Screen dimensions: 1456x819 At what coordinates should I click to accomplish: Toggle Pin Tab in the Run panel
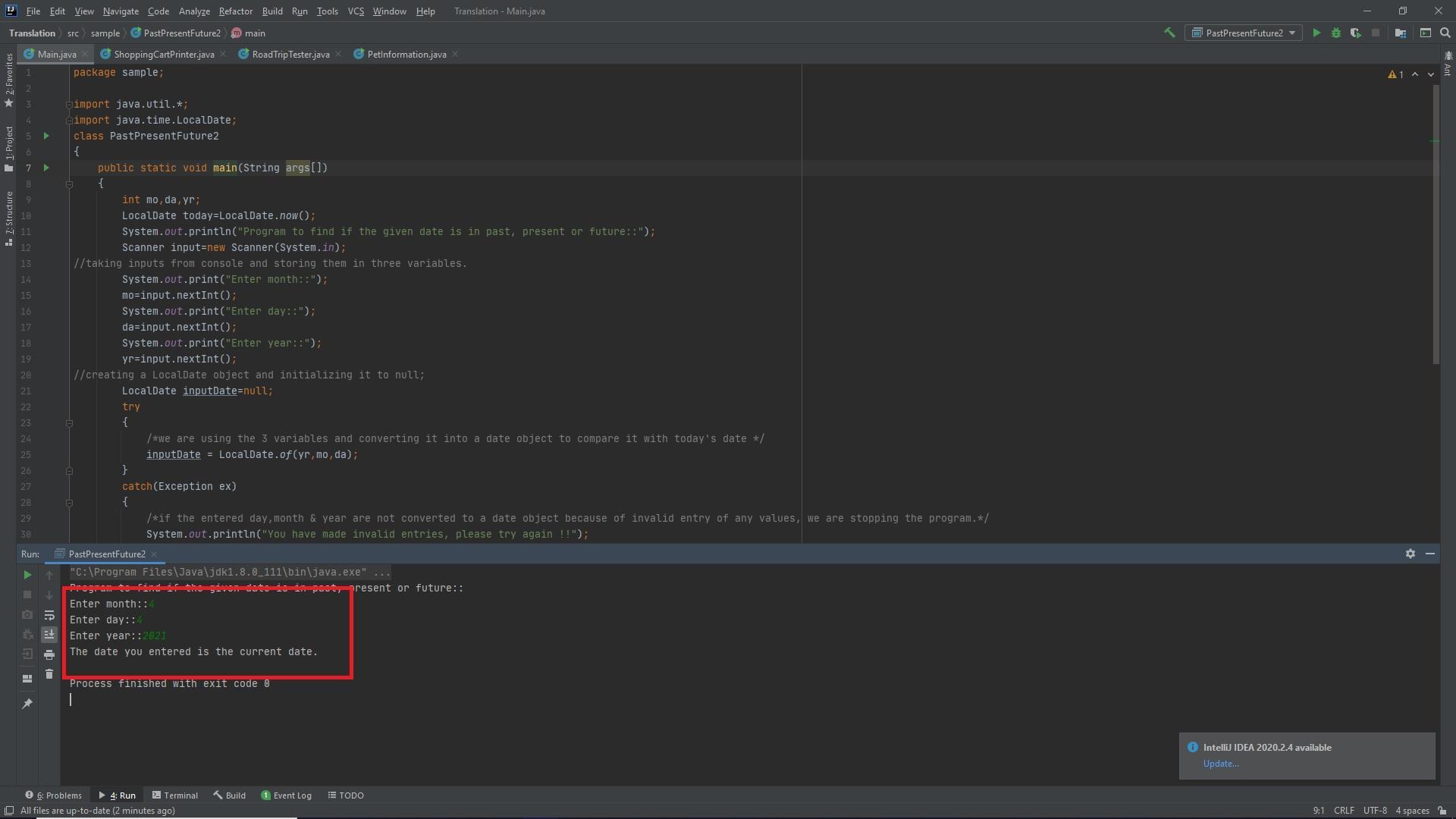27,704
